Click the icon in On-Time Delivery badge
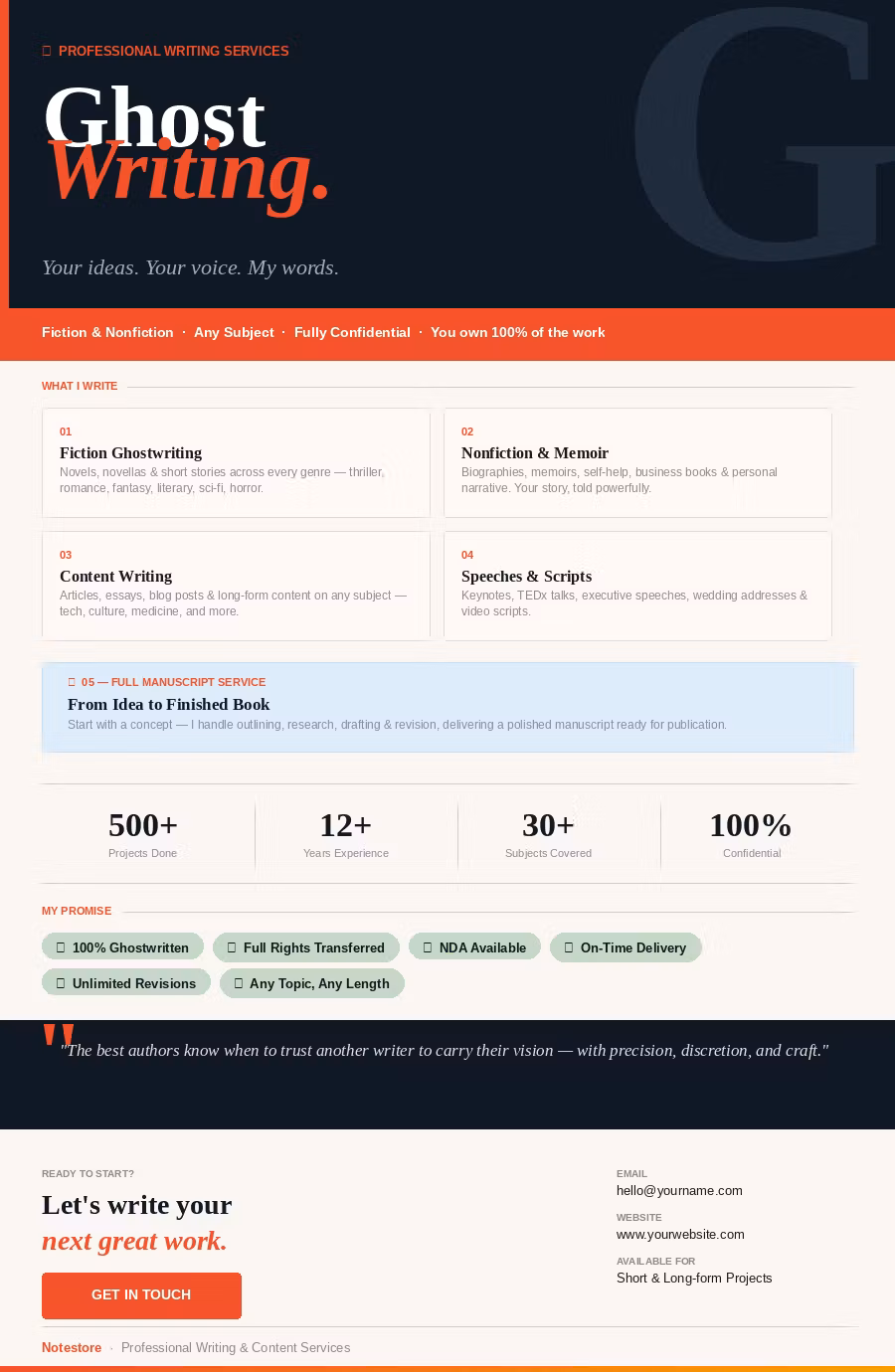Image resolution: width=895 pixels, height=1372 pixels. 569,948
